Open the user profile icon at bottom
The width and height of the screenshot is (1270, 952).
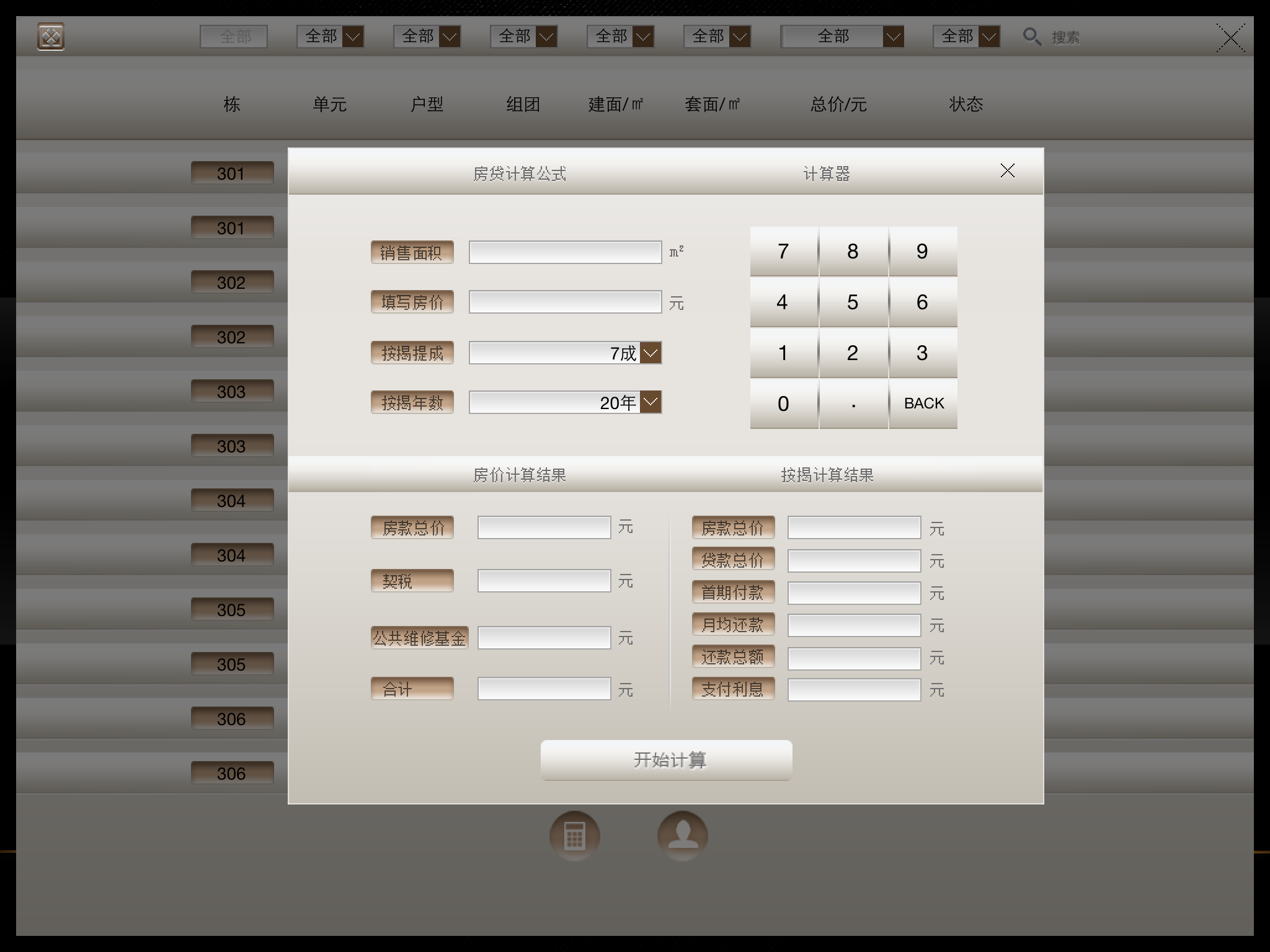tap(682, 836)
